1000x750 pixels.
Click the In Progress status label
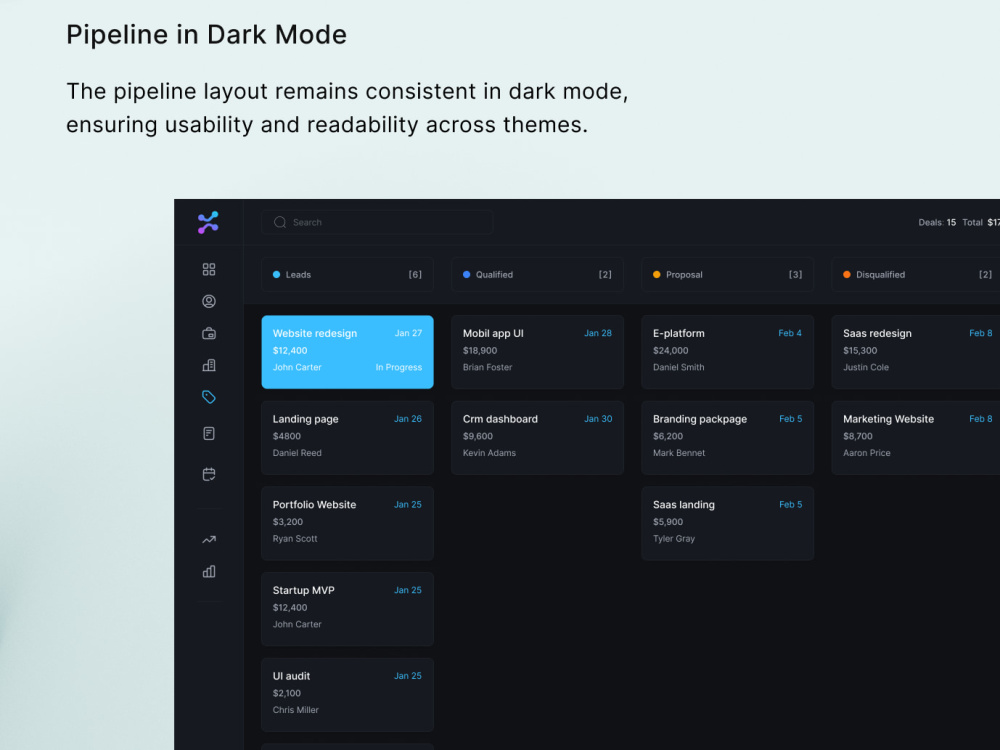(399, 367)
